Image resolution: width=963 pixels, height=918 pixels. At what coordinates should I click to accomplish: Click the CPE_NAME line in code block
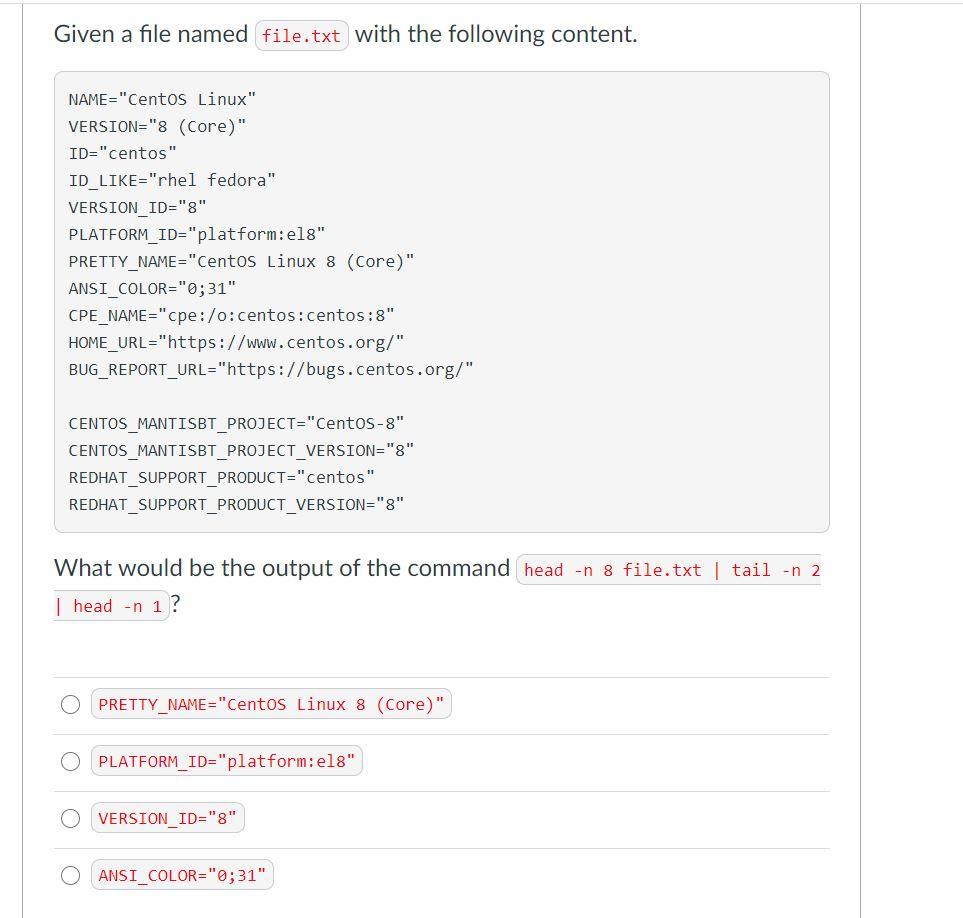[x=231, y=315]
